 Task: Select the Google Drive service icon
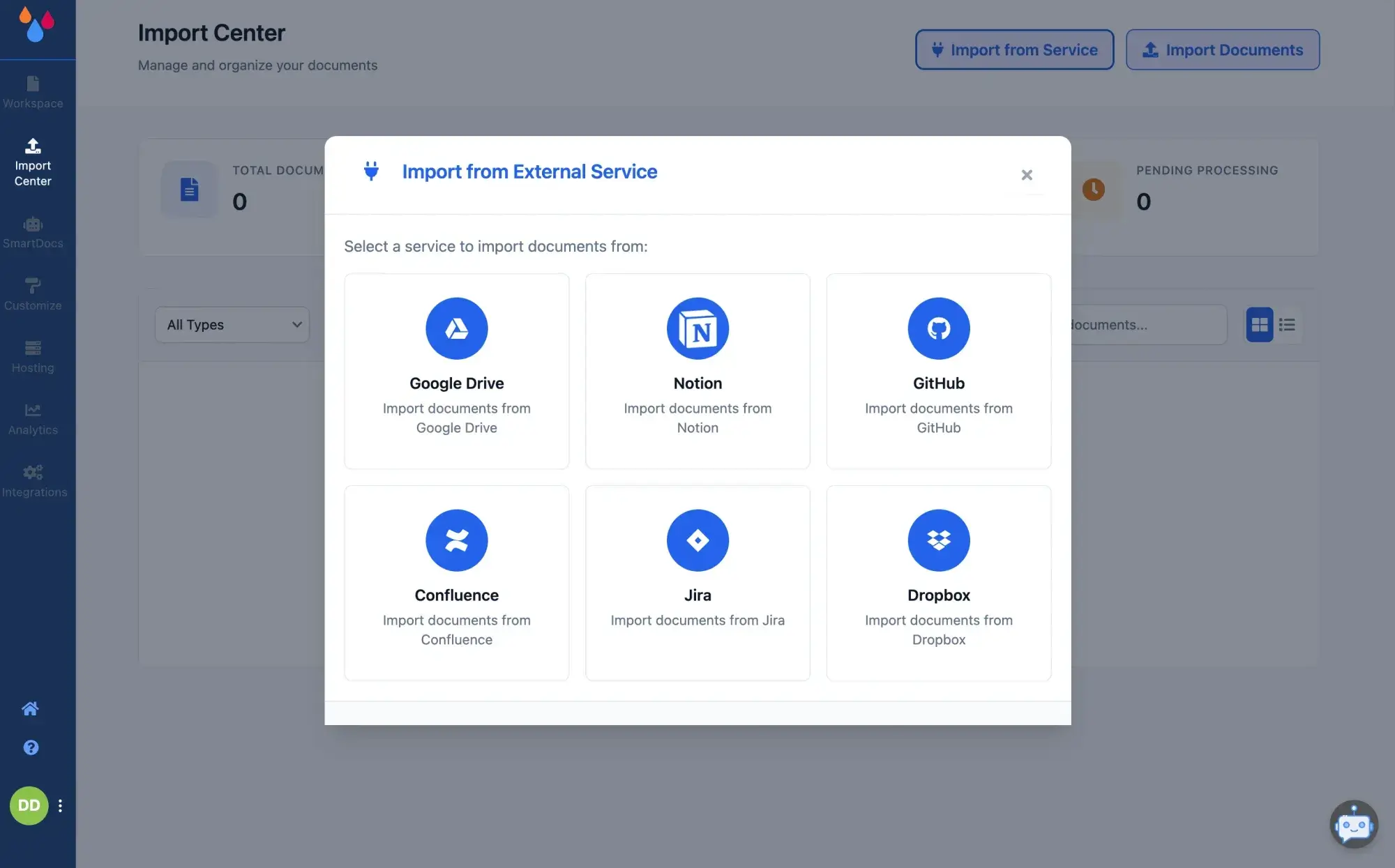click(456, 328)
